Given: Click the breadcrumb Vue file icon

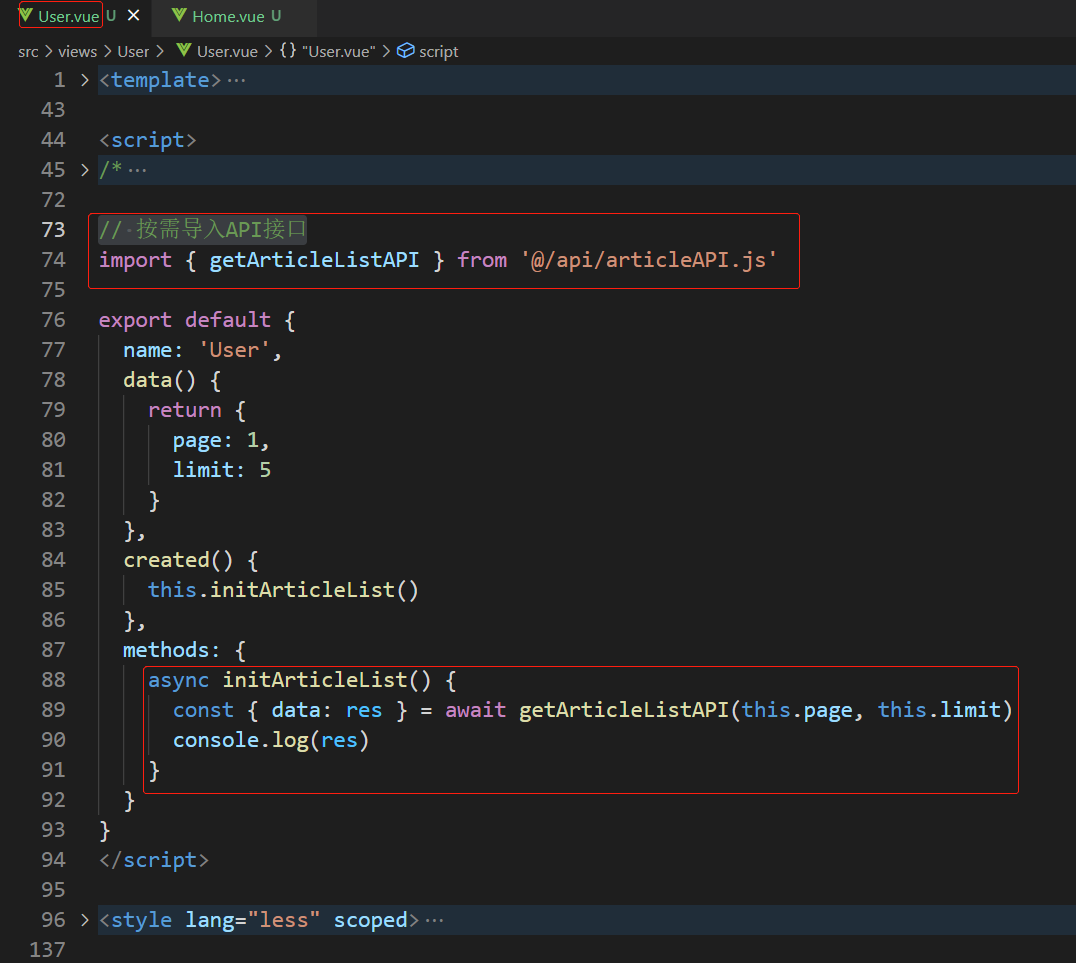Looking at the screenshot, I should point(184,50).
